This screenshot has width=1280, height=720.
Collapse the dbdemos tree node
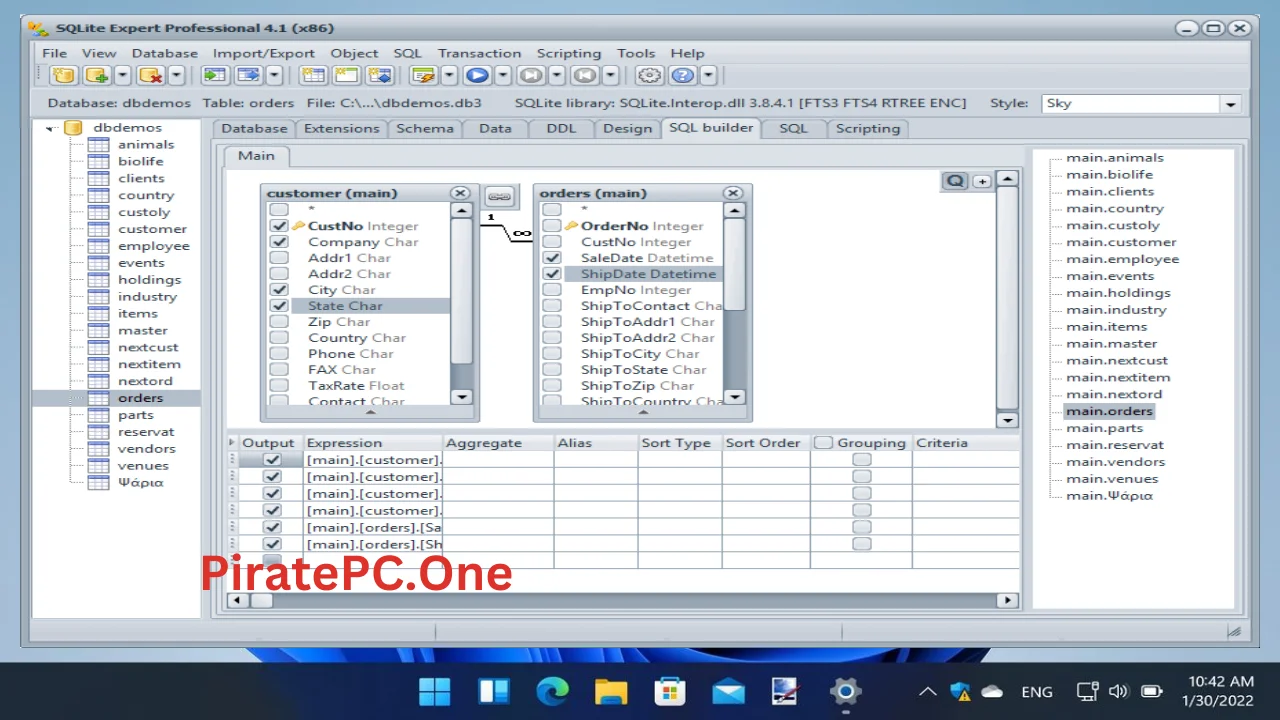50,128
